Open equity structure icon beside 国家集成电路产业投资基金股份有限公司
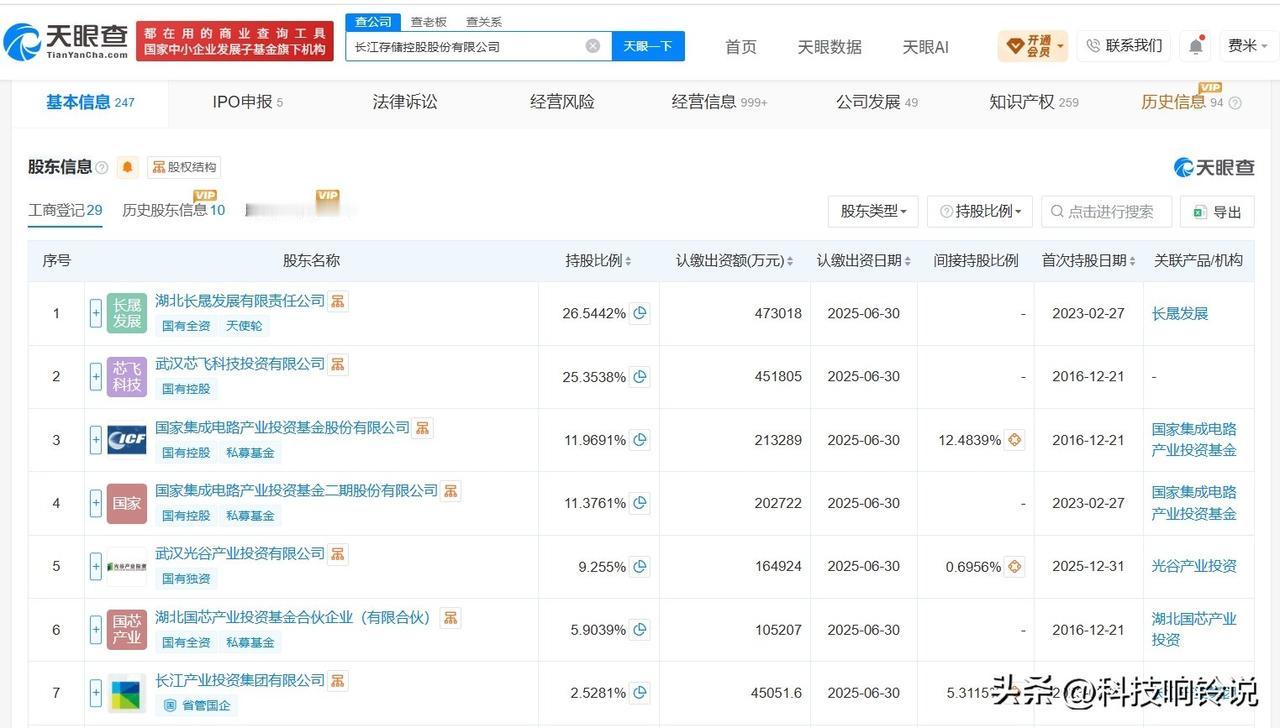 coord(423,427)
